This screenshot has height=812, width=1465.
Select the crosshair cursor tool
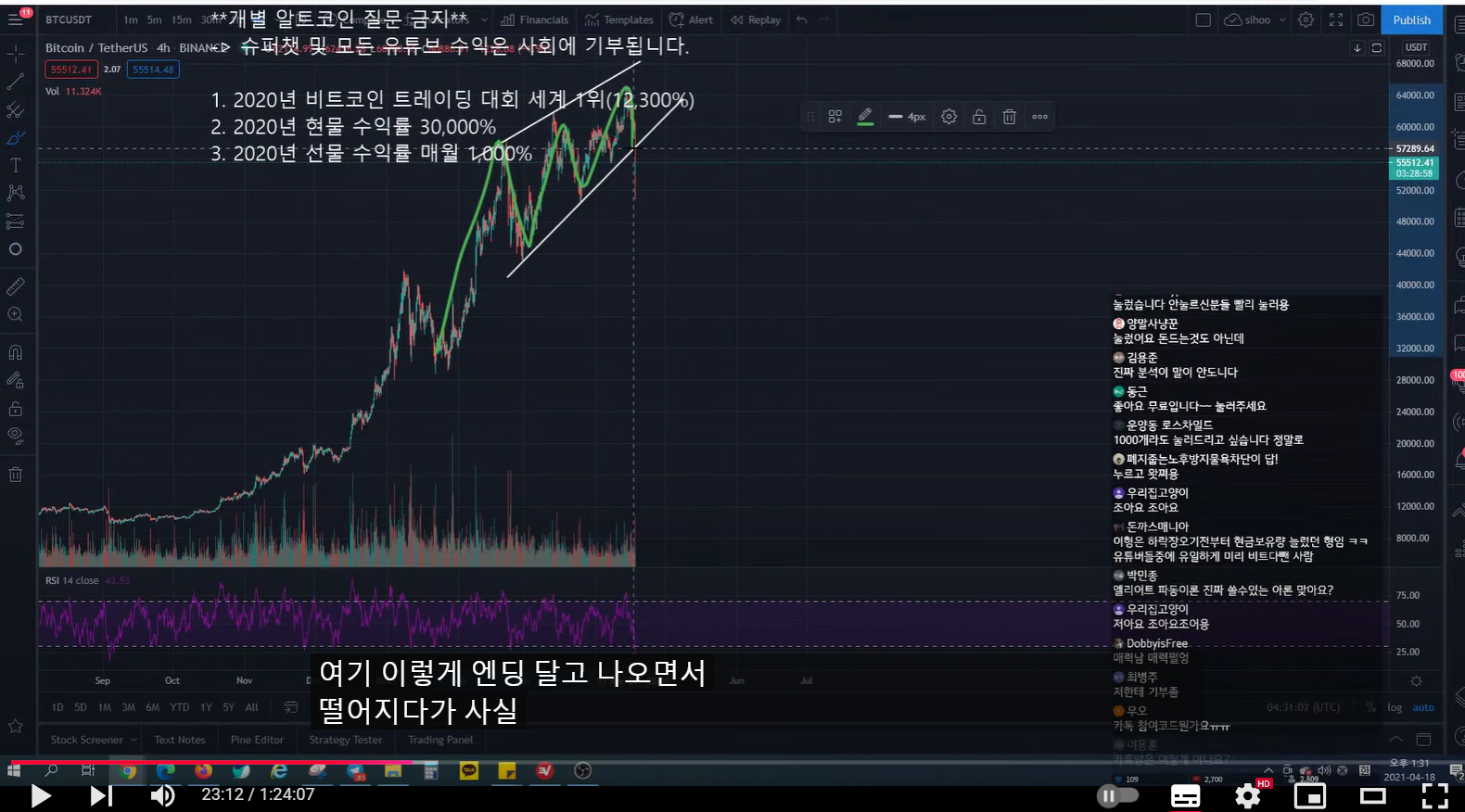tap(16, 55)
